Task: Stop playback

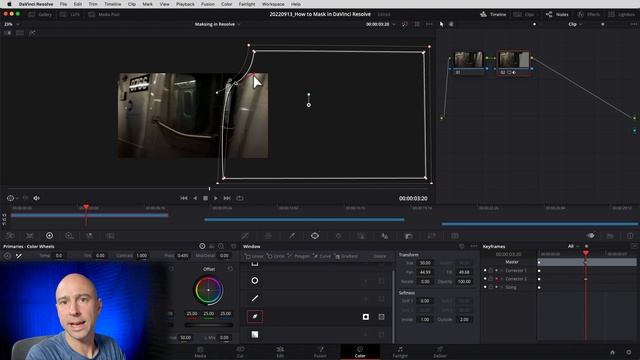Action: [x=205, y=198]
